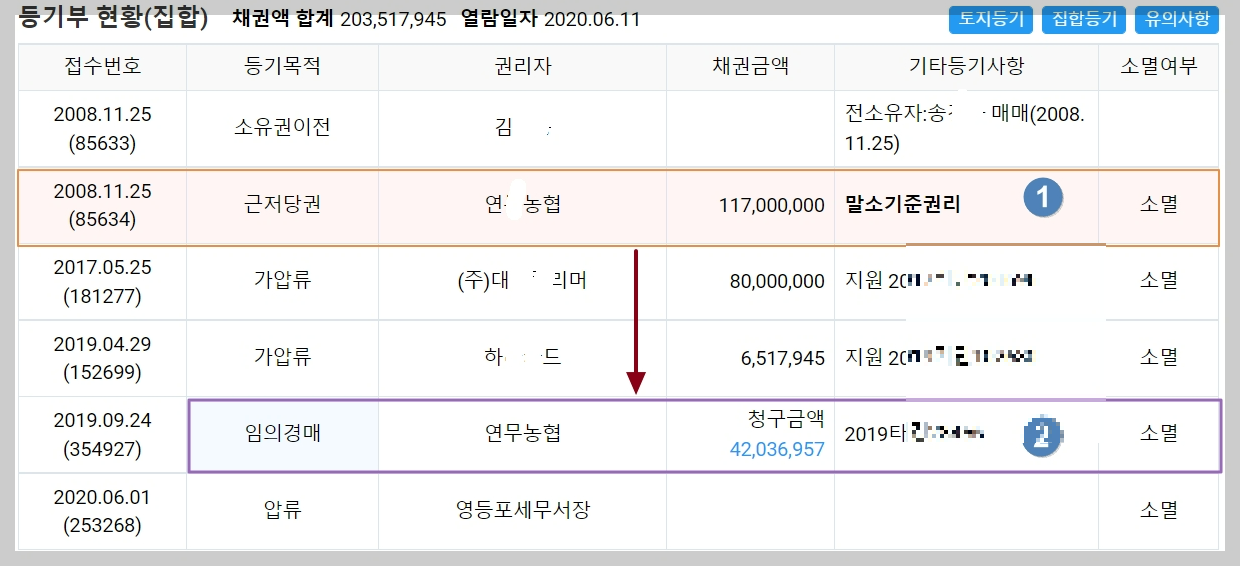The height and width of the screenshot is (566, 1240).
Task: Select receipt number 2019.09.24 (354927)
Action: 103,434
